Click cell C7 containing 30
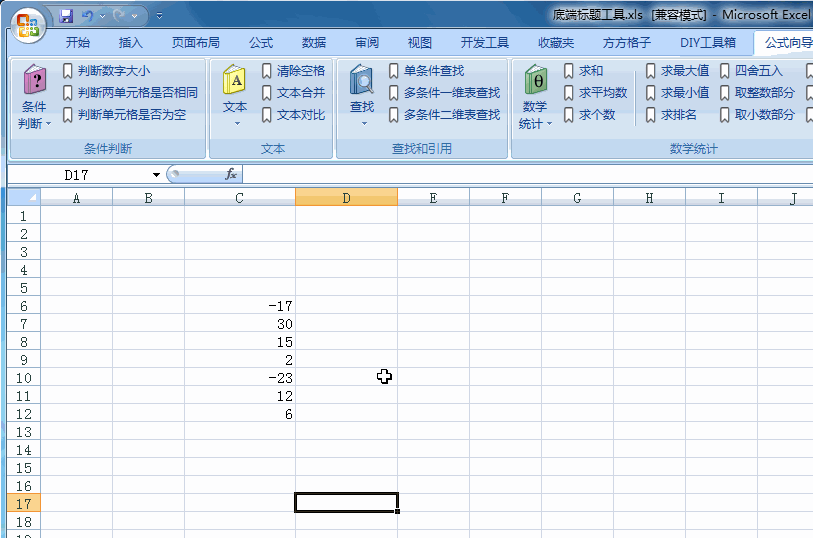The image size is (813, 538). point(240,324)
